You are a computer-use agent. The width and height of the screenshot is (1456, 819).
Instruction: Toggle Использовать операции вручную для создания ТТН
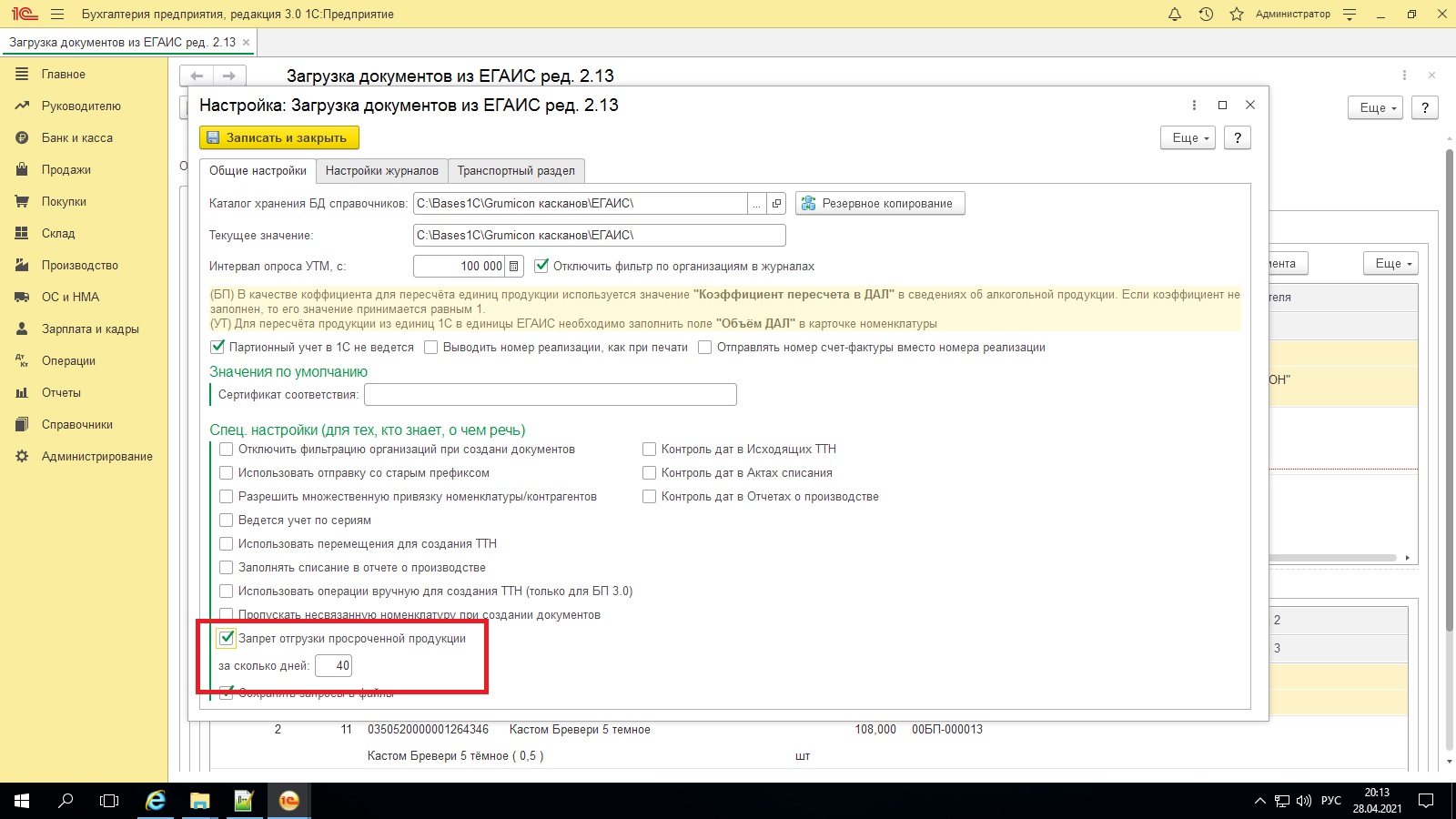(227, 591)
